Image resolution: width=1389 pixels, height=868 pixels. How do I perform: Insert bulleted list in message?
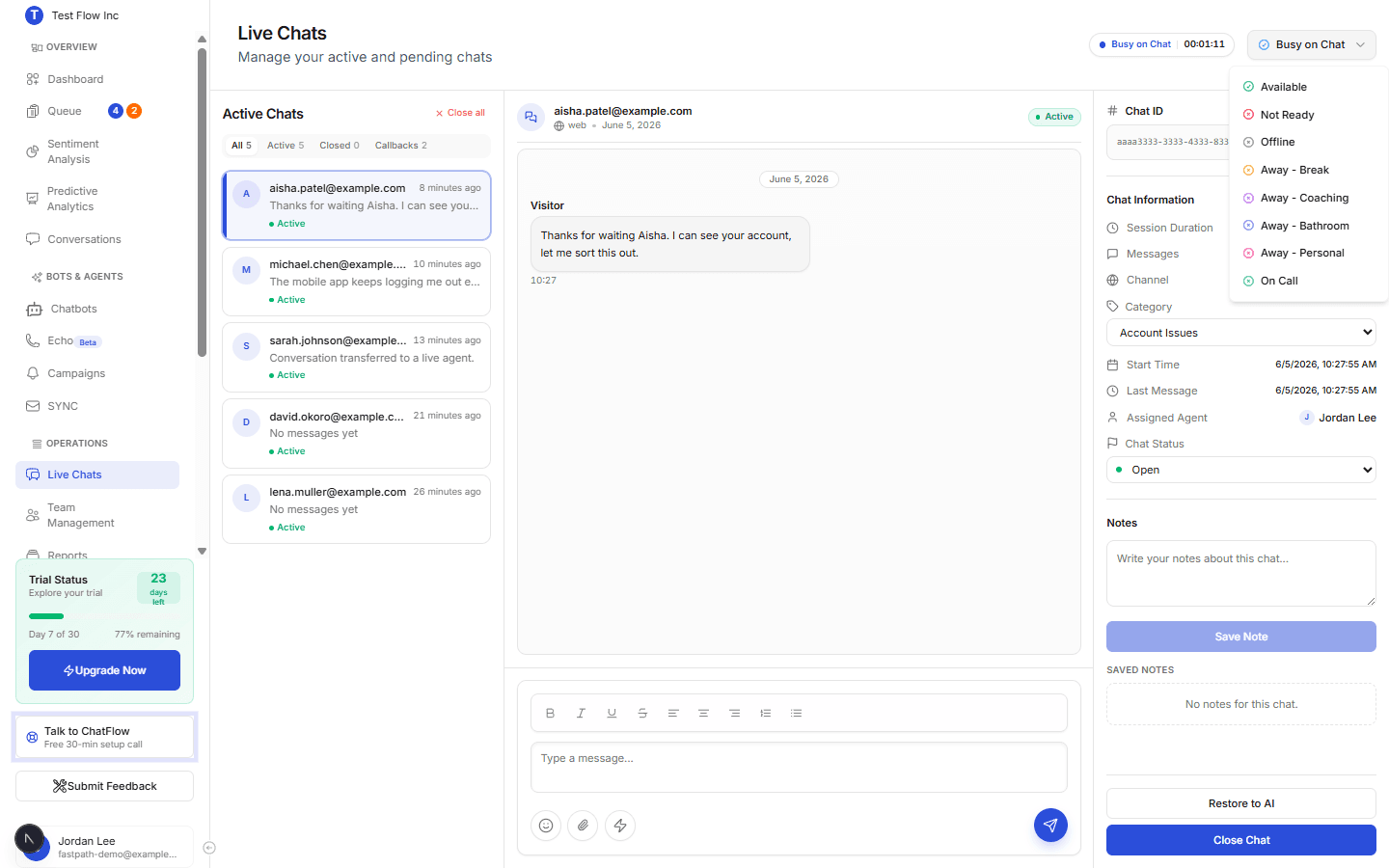pyautogui.click(x=797, y=714)
